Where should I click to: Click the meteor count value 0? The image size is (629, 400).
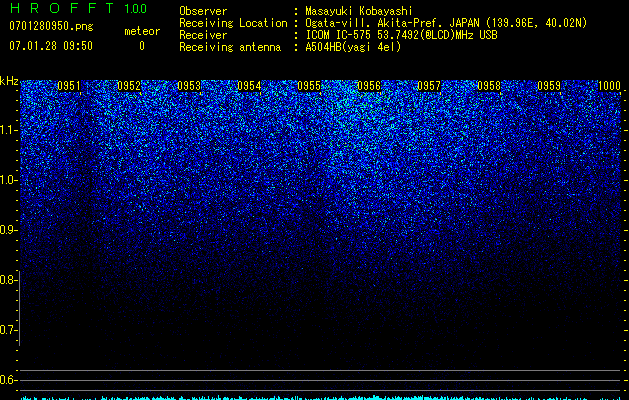tap(142, 46)
